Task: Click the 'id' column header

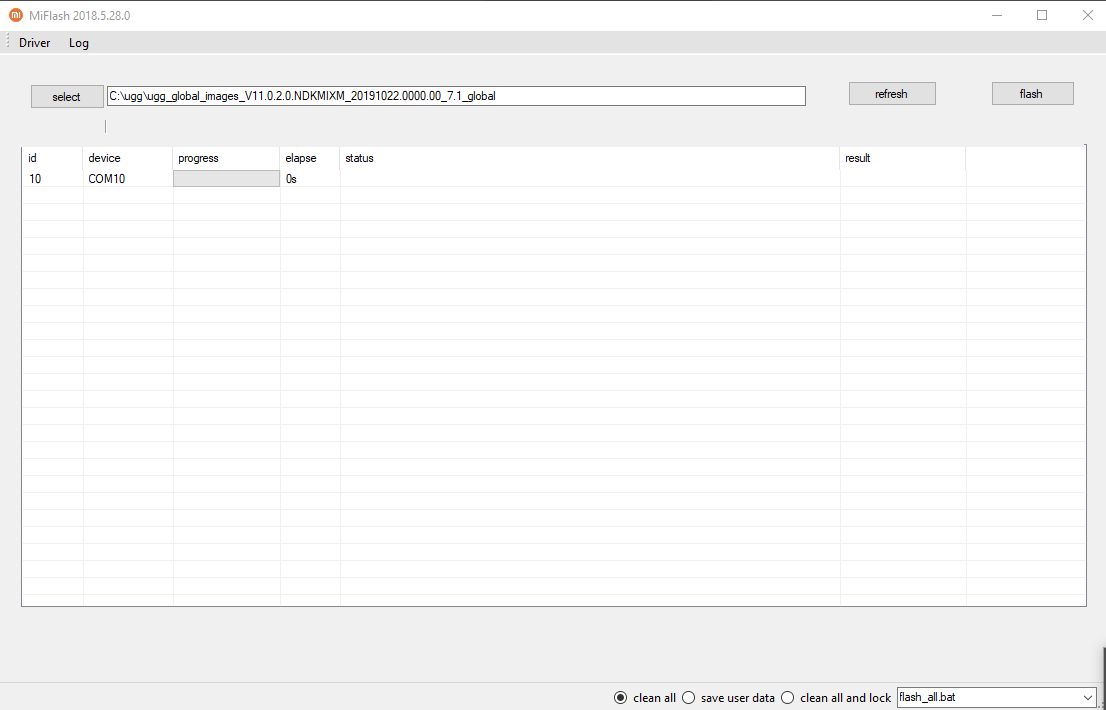Action: pyautogui.click(x=53, y=158)
